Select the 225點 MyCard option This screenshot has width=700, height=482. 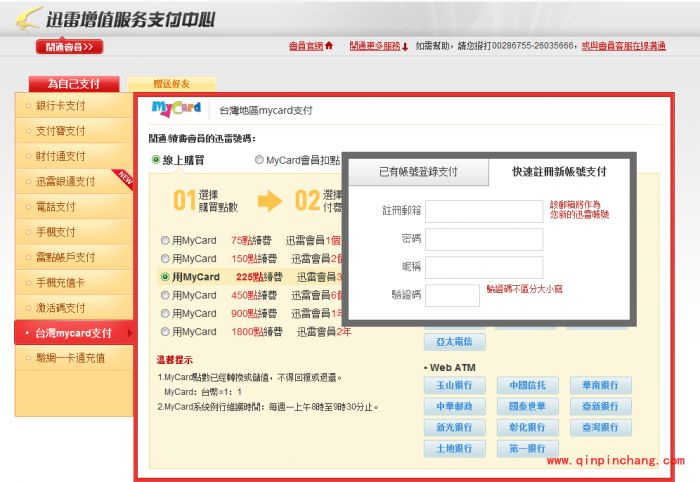pyautogui.click(x=165, y=277)
